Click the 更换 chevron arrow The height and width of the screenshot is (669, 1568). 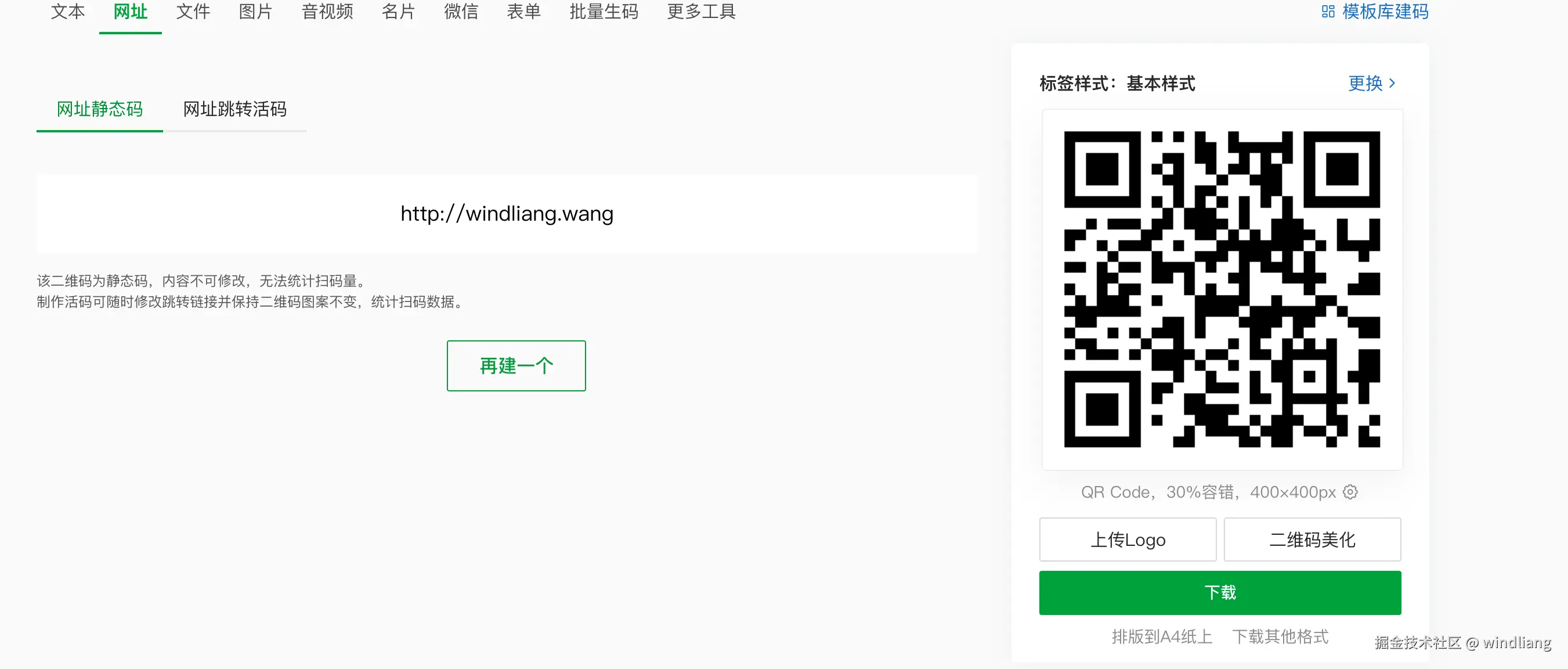pyautogui.click(x=1392, y=83)
